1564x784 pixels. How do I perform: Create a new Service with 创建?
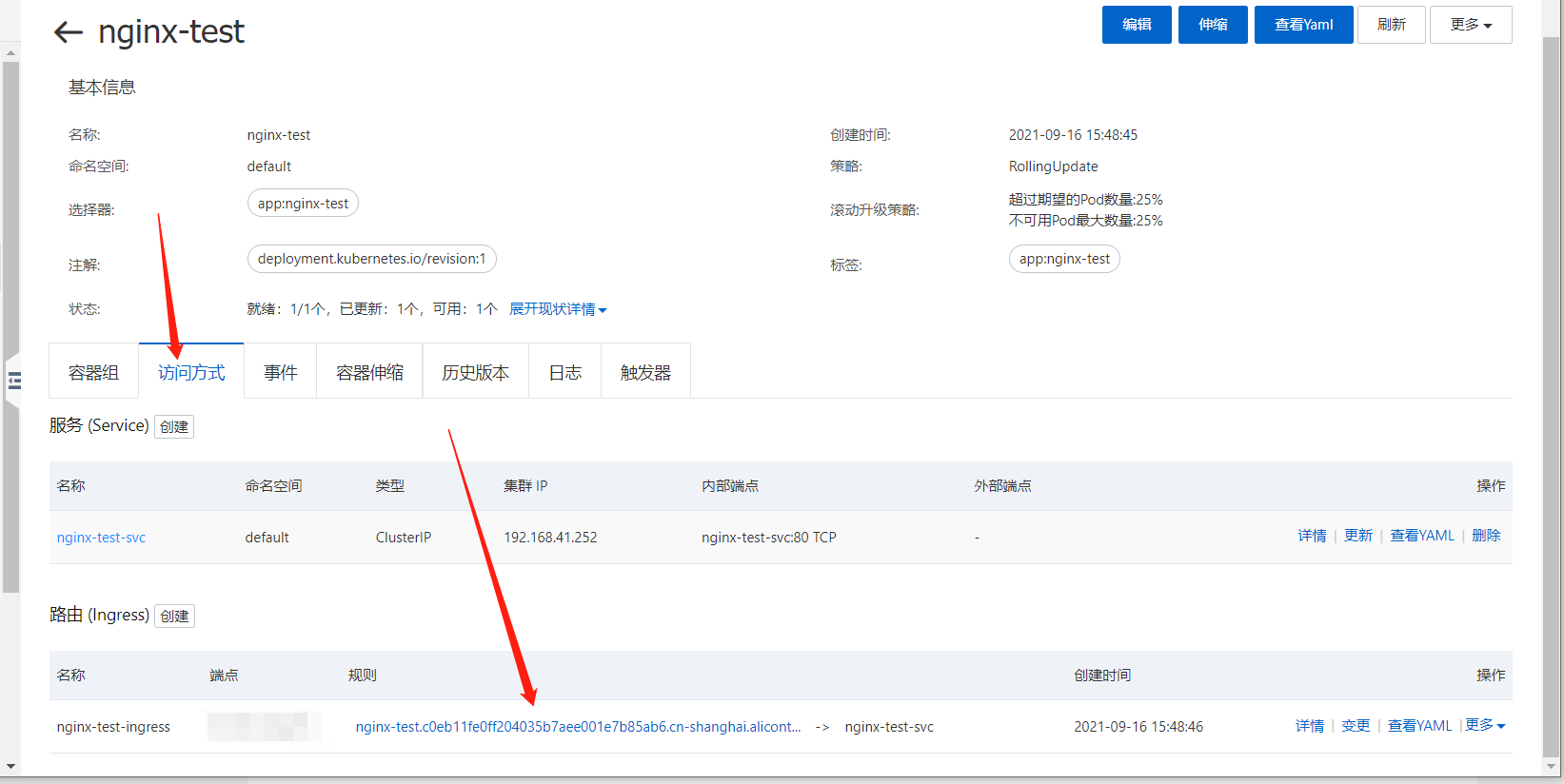[174, 427]
